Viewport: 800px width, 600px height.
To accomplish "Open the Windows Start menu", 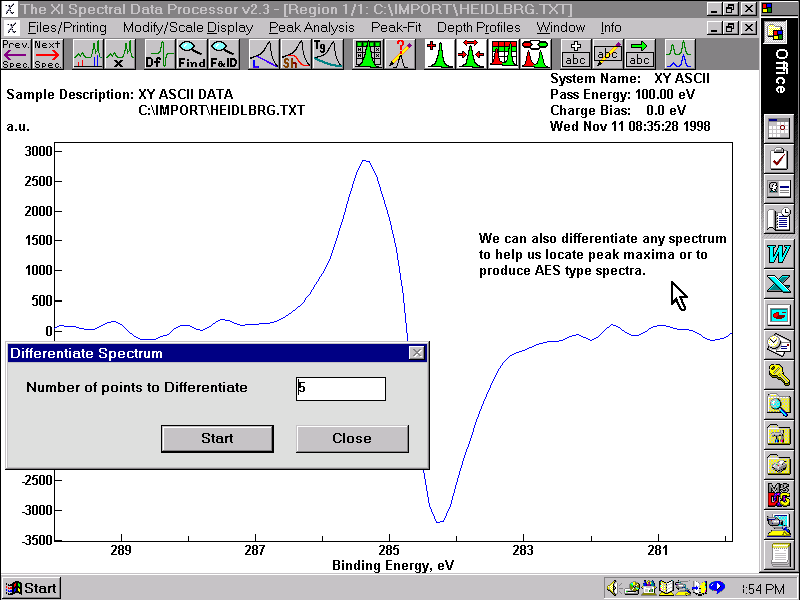I will [31, 588].
